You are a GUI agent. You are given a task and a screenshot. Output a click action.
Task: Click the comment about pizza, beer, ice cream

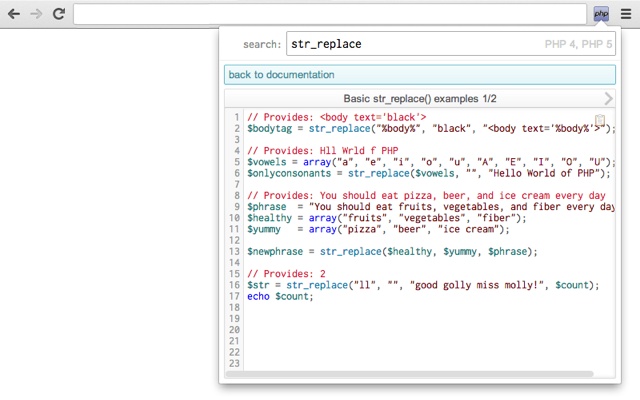426,196
